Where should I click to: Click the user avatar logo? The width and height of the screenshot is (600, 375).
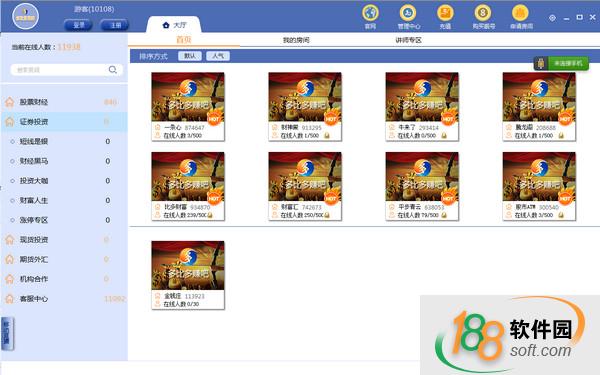point(25,16)
